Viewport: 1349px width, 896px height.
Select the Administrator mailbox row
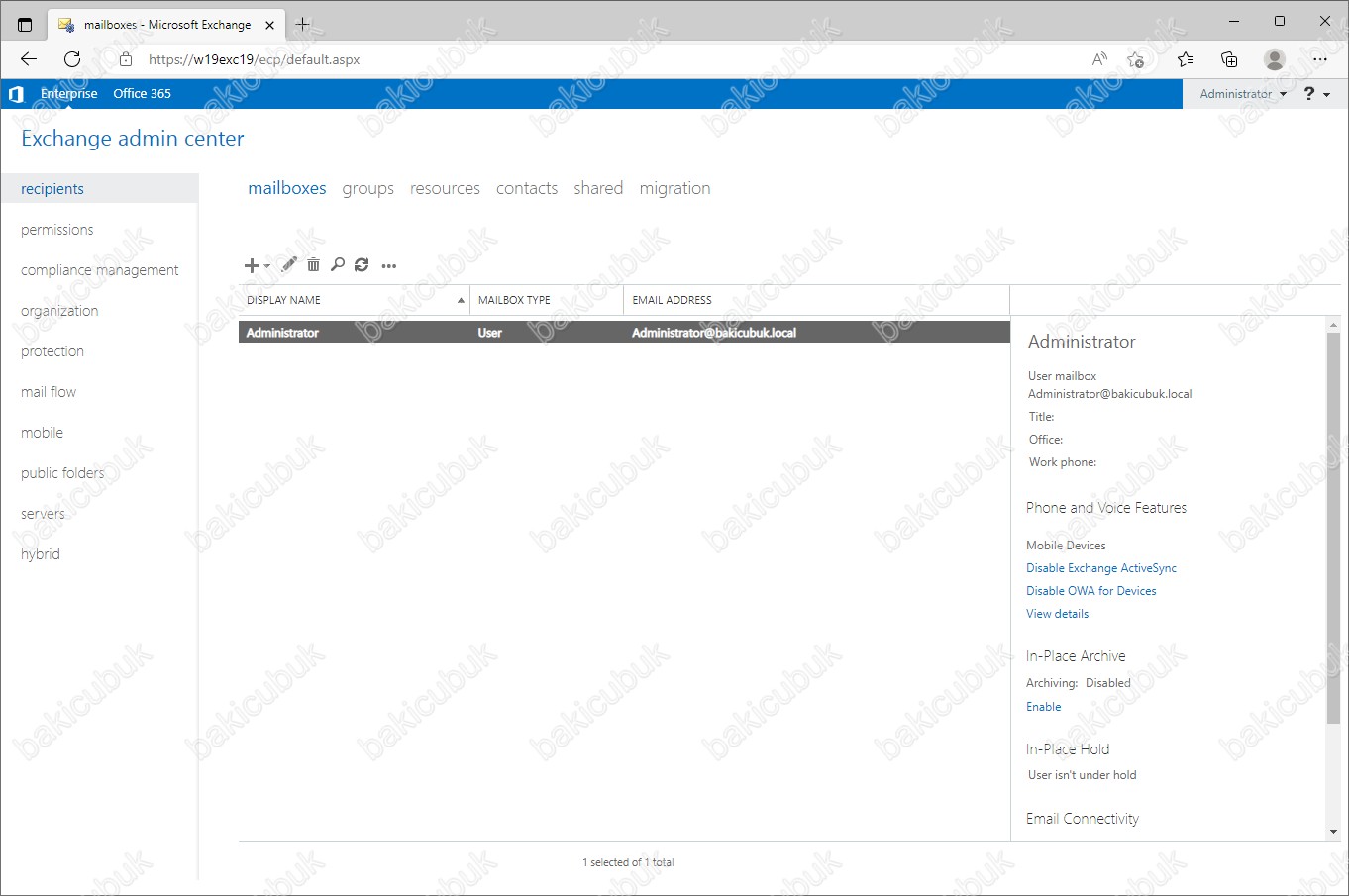pyautogui.click(x=624, y=333)
